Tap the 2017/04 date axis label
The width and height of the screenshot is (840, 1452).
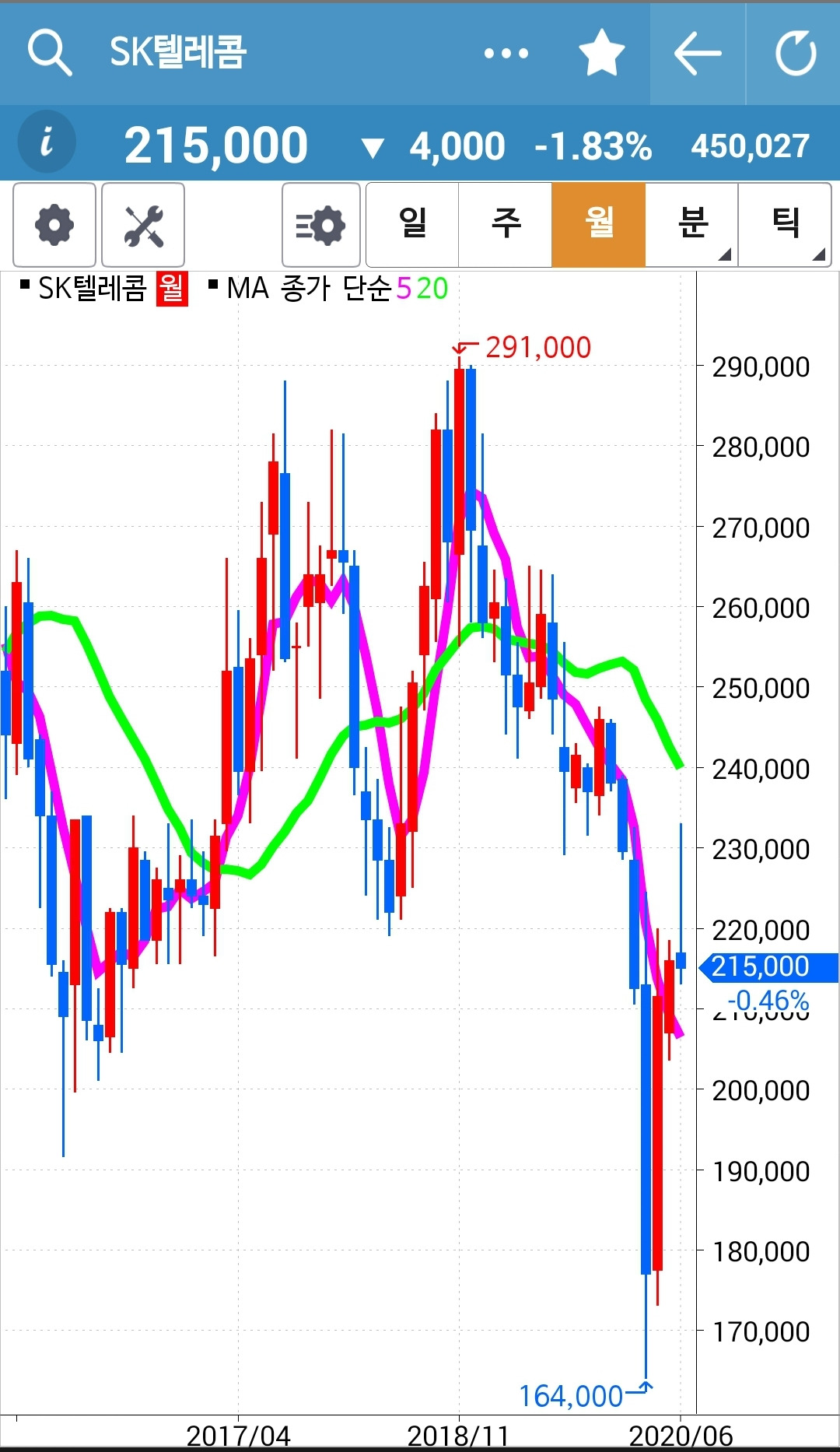coord(238,1436)
